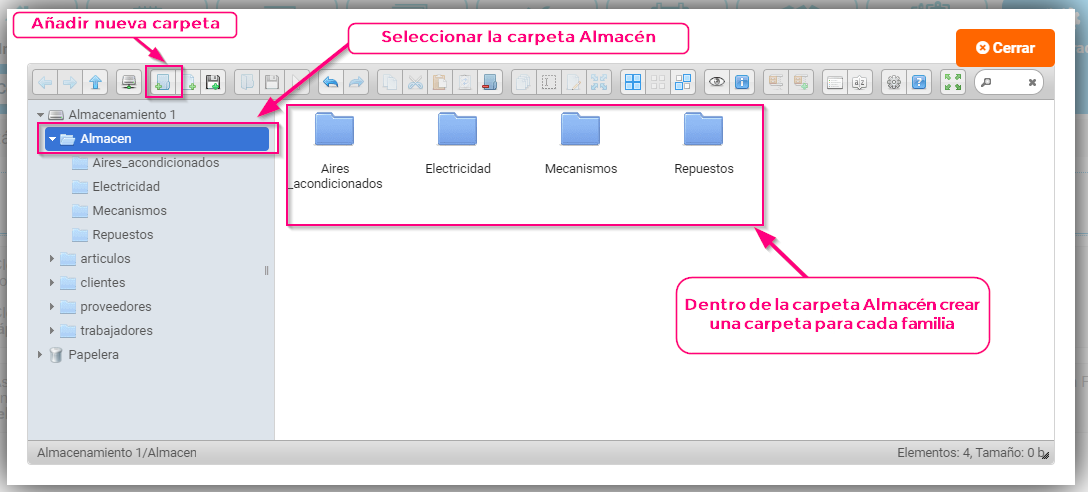The height and width of the screenshot is (492, 1088).
Task: Click the get info icon
Action: click(741, 82)
